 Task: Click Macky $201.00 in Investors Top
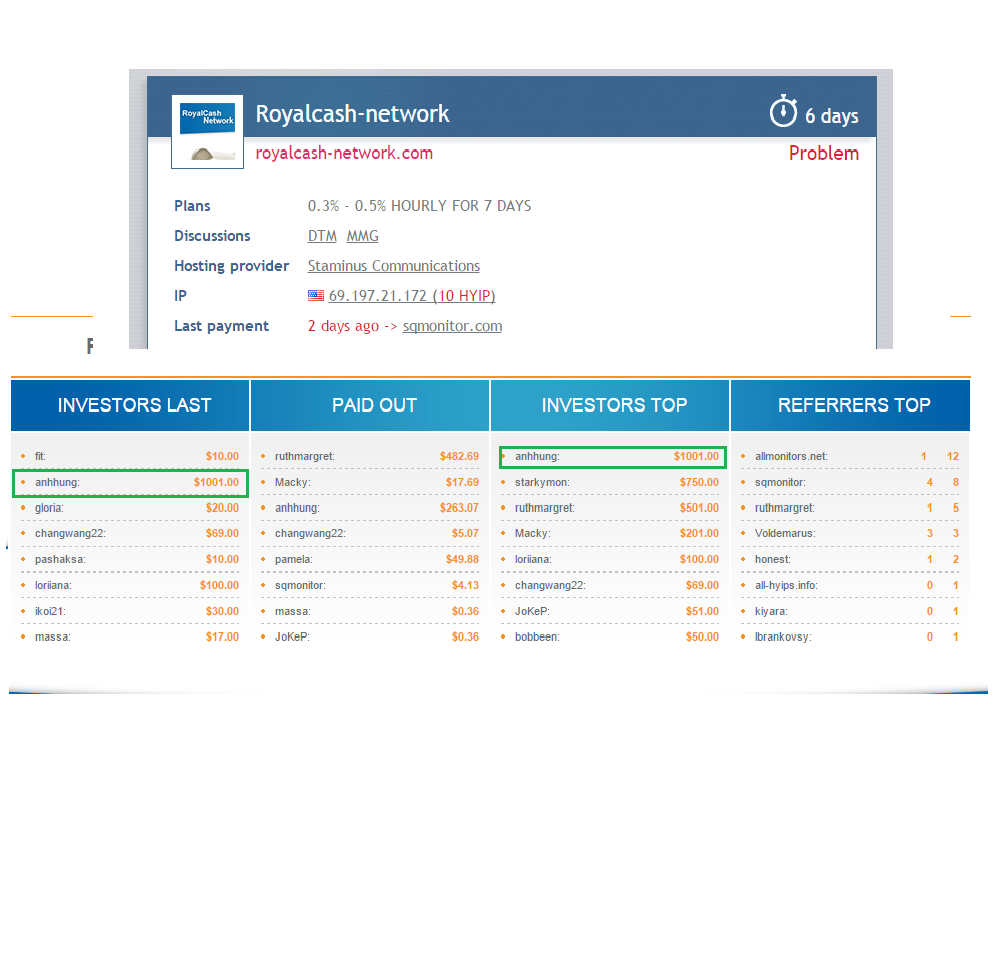pos(610,533)
